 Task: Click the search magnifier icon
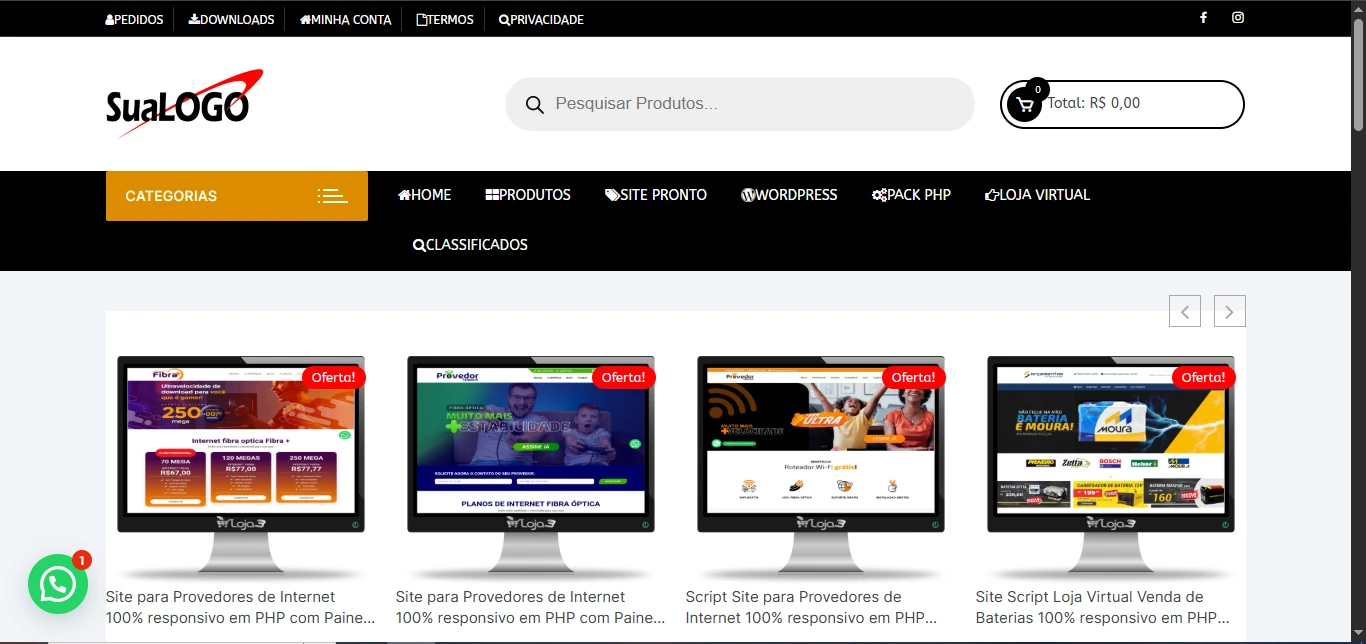click(534, 103)
